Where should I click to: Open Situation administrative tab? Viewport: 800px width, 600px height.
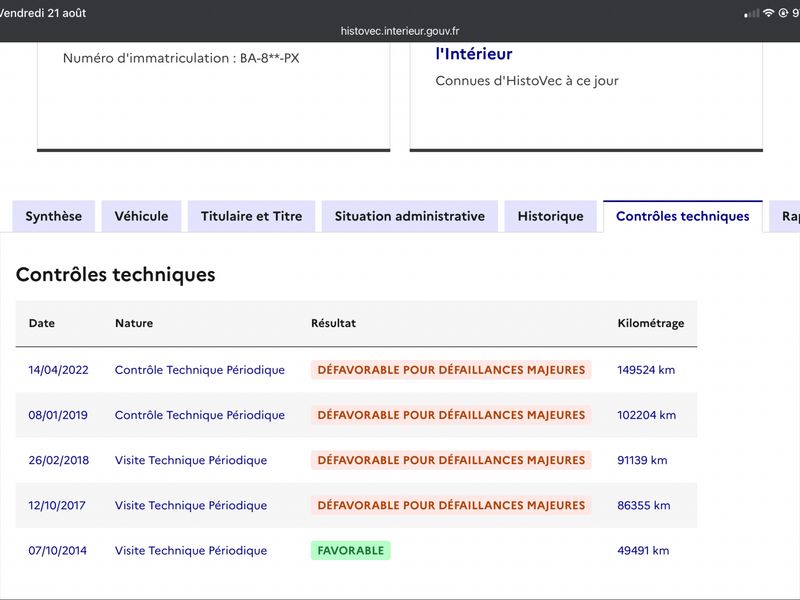click(410, 216)
